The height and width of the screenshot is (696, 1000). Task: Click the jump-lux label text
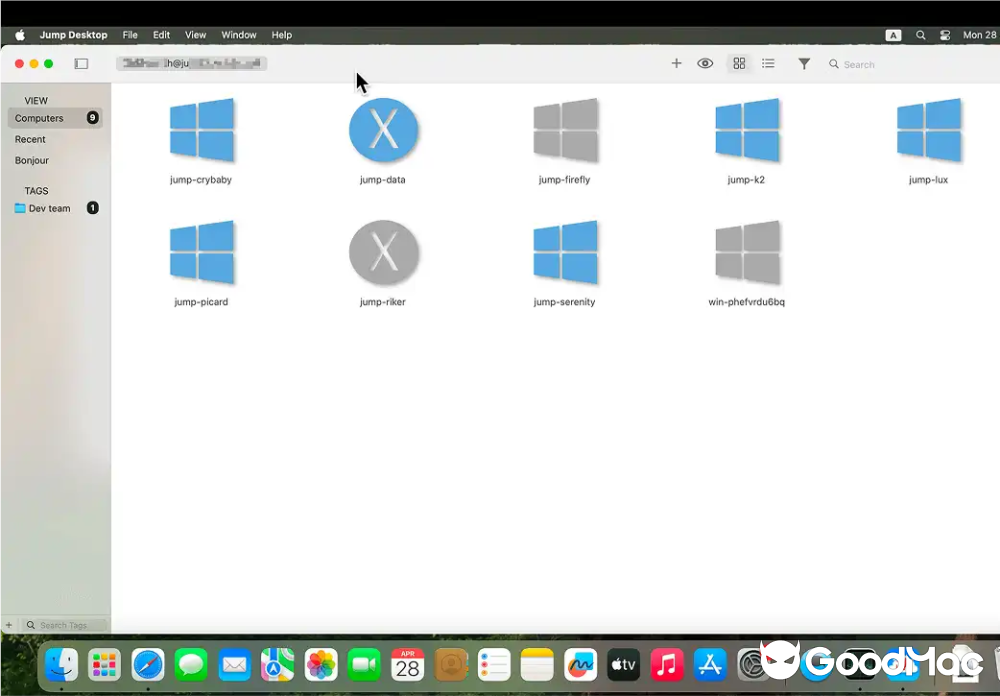click(x=929, y=180)
